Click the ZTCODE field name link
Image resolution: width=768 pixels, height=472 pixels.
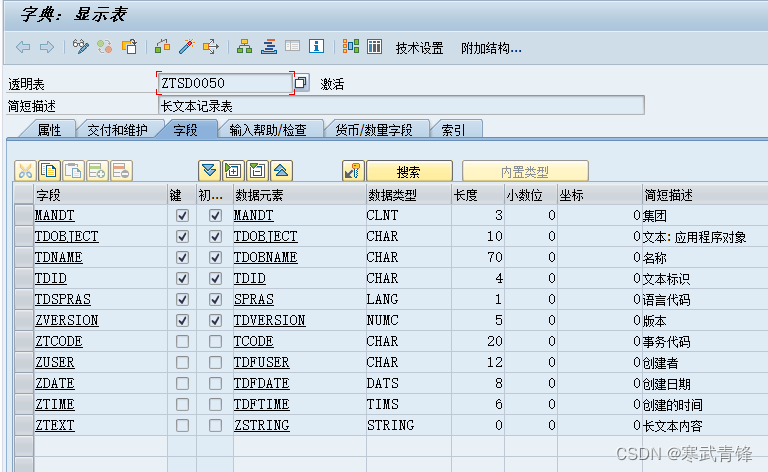[x=59, y=341]
